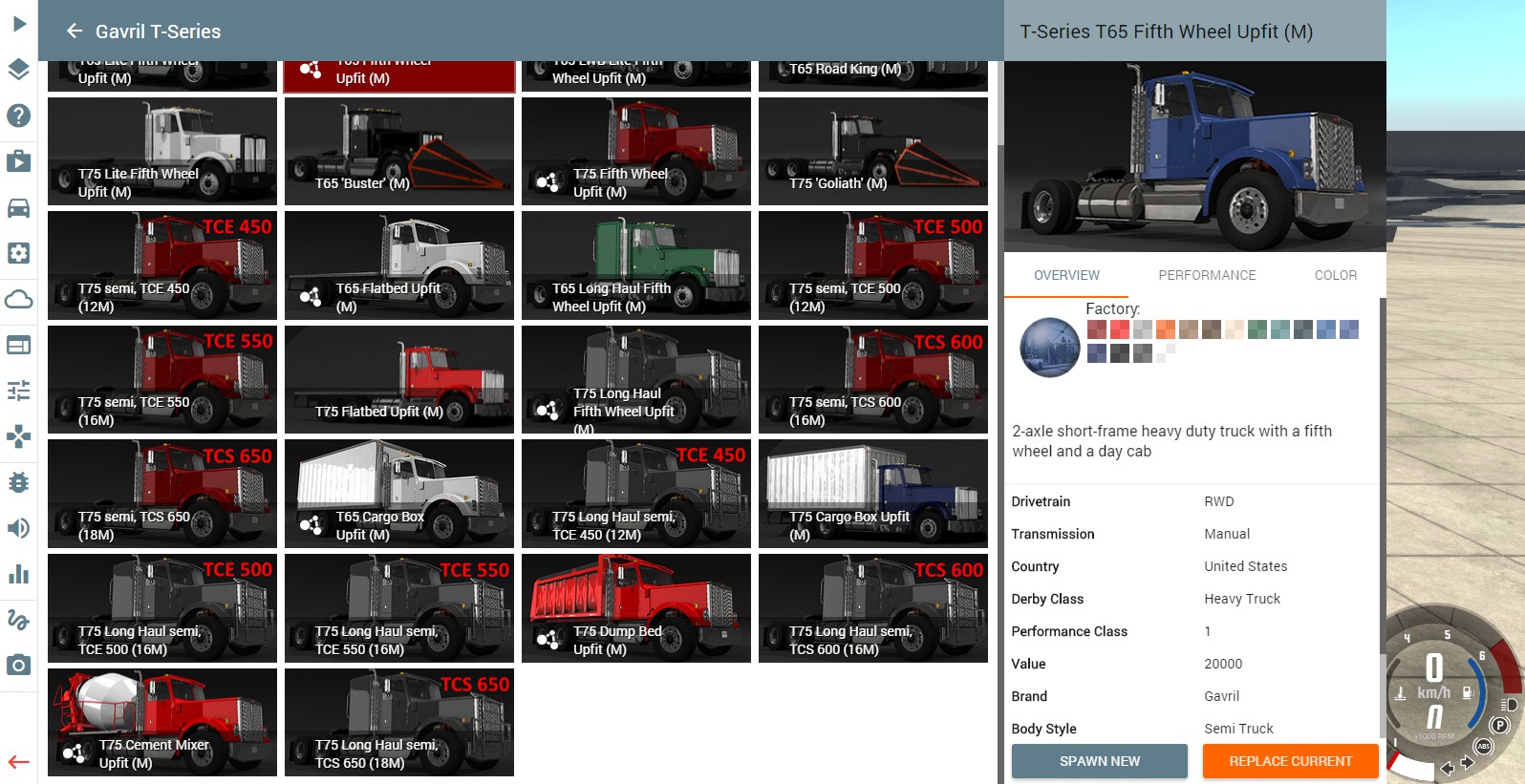1525x784 pixels.
Task: Select T75 Long Haul semi TCE 500 (16M)
Action: point(162,608)
